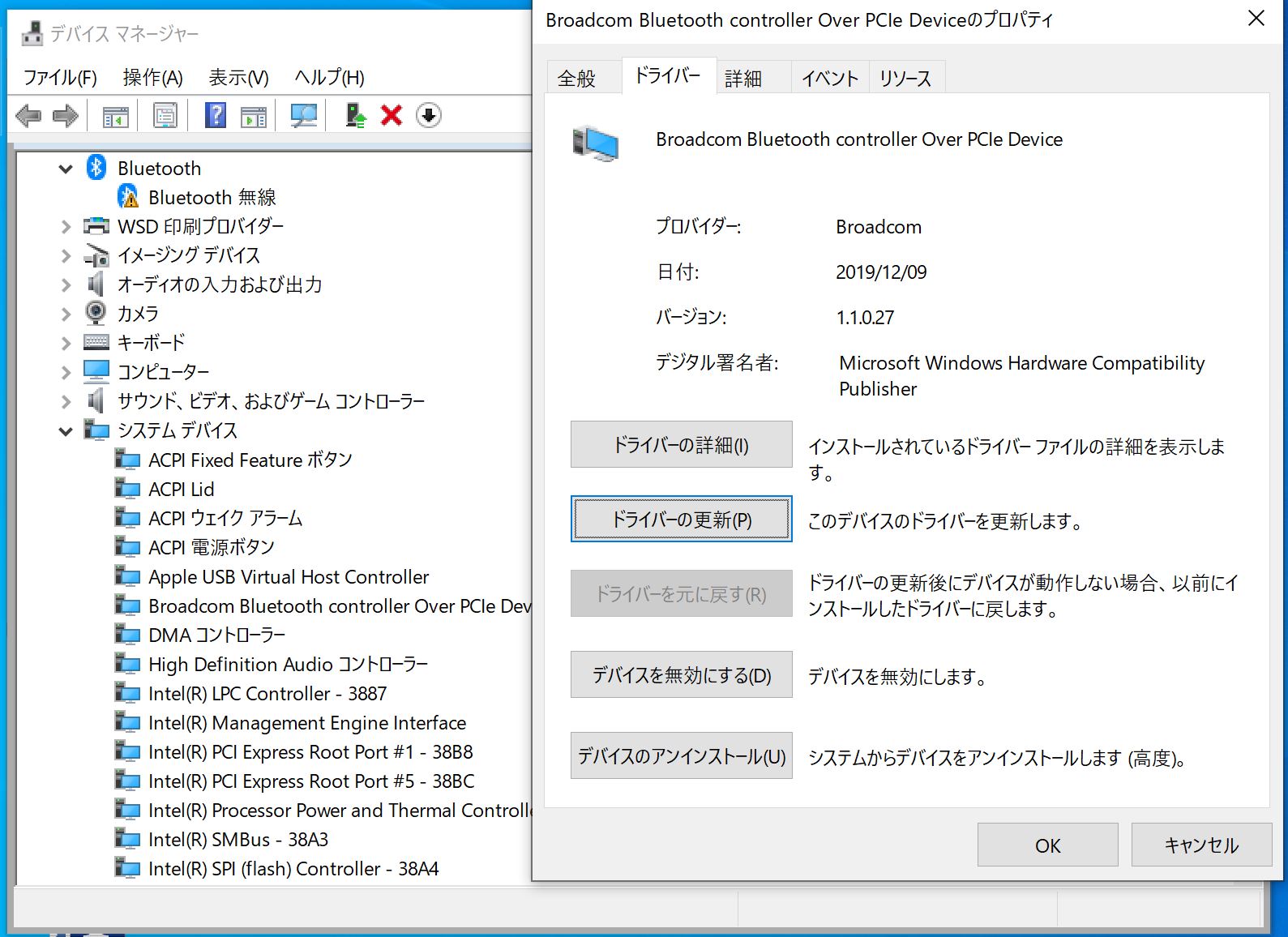Open the ヘルプ(H) menu

click(329, 77)
